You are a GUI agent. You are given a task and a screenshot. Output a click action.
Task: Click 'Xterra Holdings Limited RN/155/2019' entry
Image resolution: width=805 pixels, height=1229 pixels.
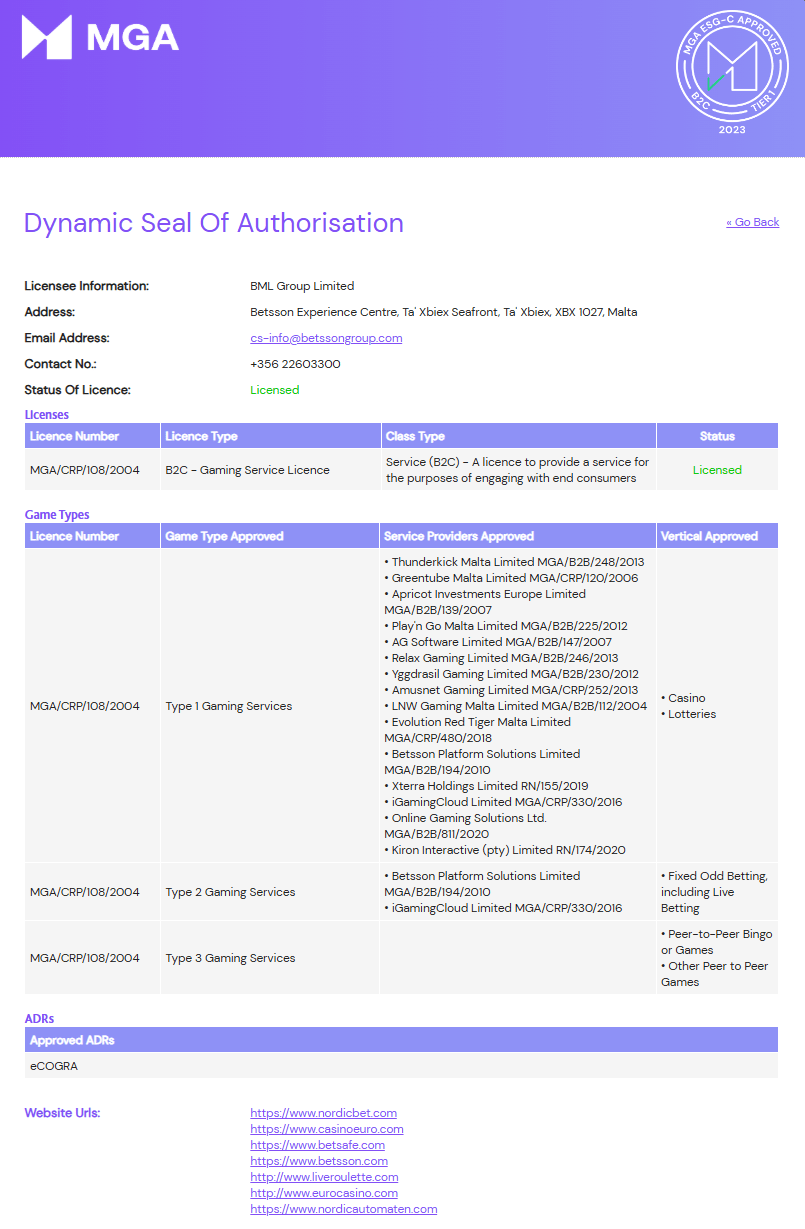[486, 786]
